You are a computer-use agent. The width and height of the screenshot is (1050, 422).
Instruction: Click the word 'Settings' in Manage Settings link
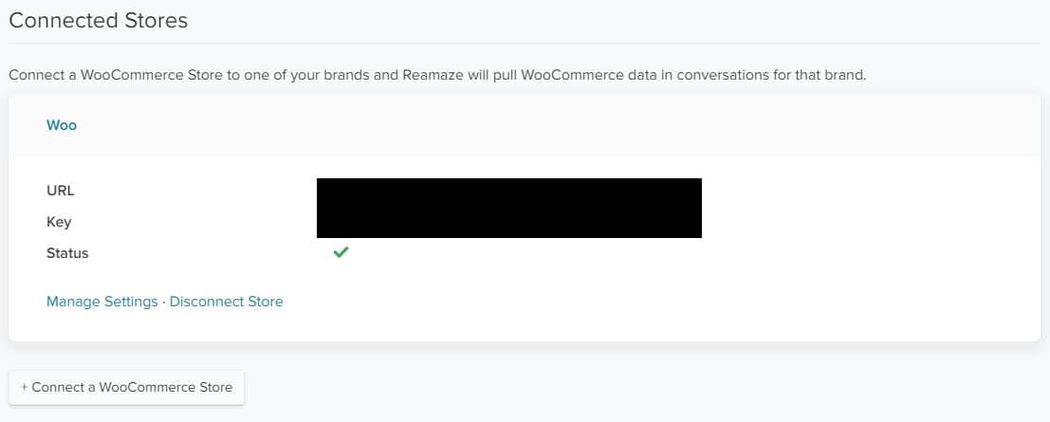click(131, 302)
